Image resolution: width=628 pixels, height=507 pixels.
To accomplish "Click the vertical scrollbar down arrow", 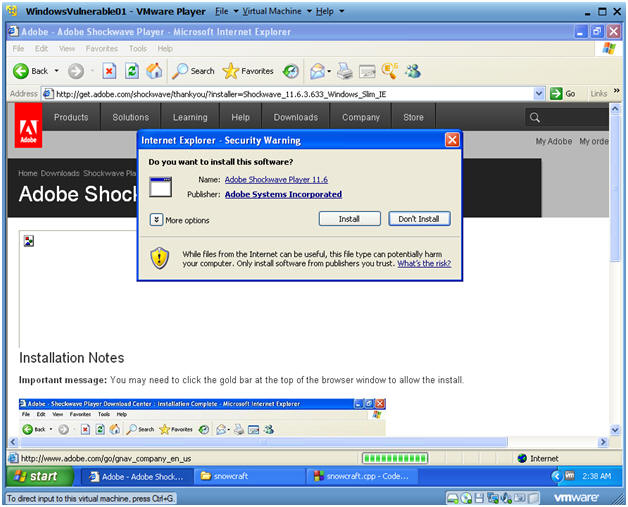I will click(x=615, y=430).
